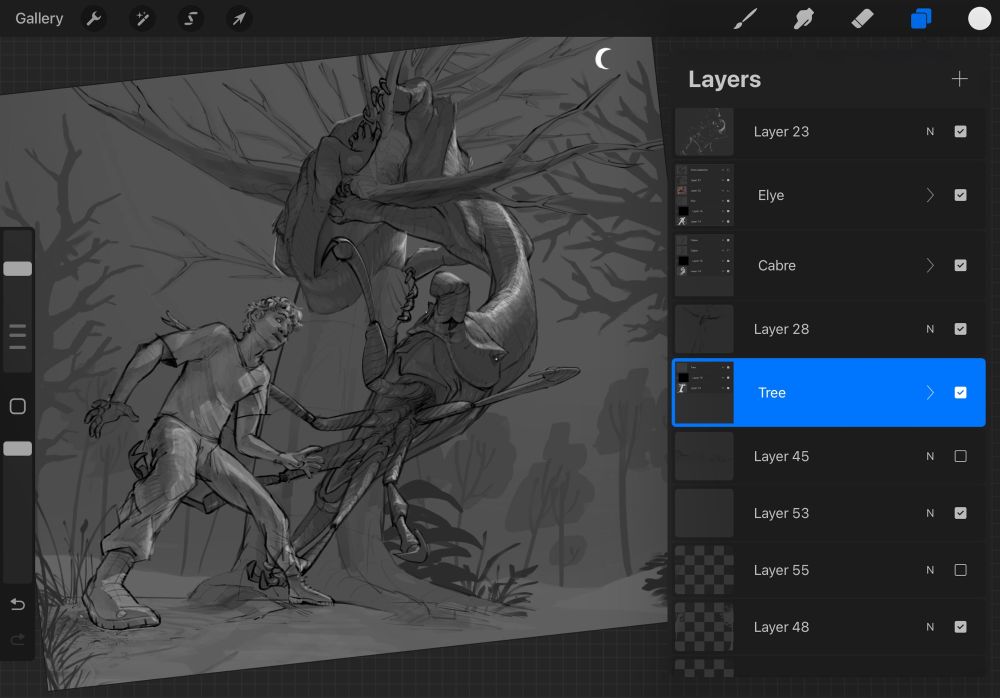Select the Eraser tool
The width and height of the screenshot is (1000, 698).
tap(861, 19)
